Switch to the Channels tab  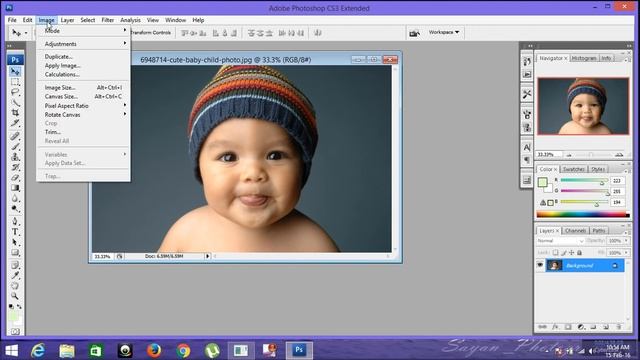576,231
